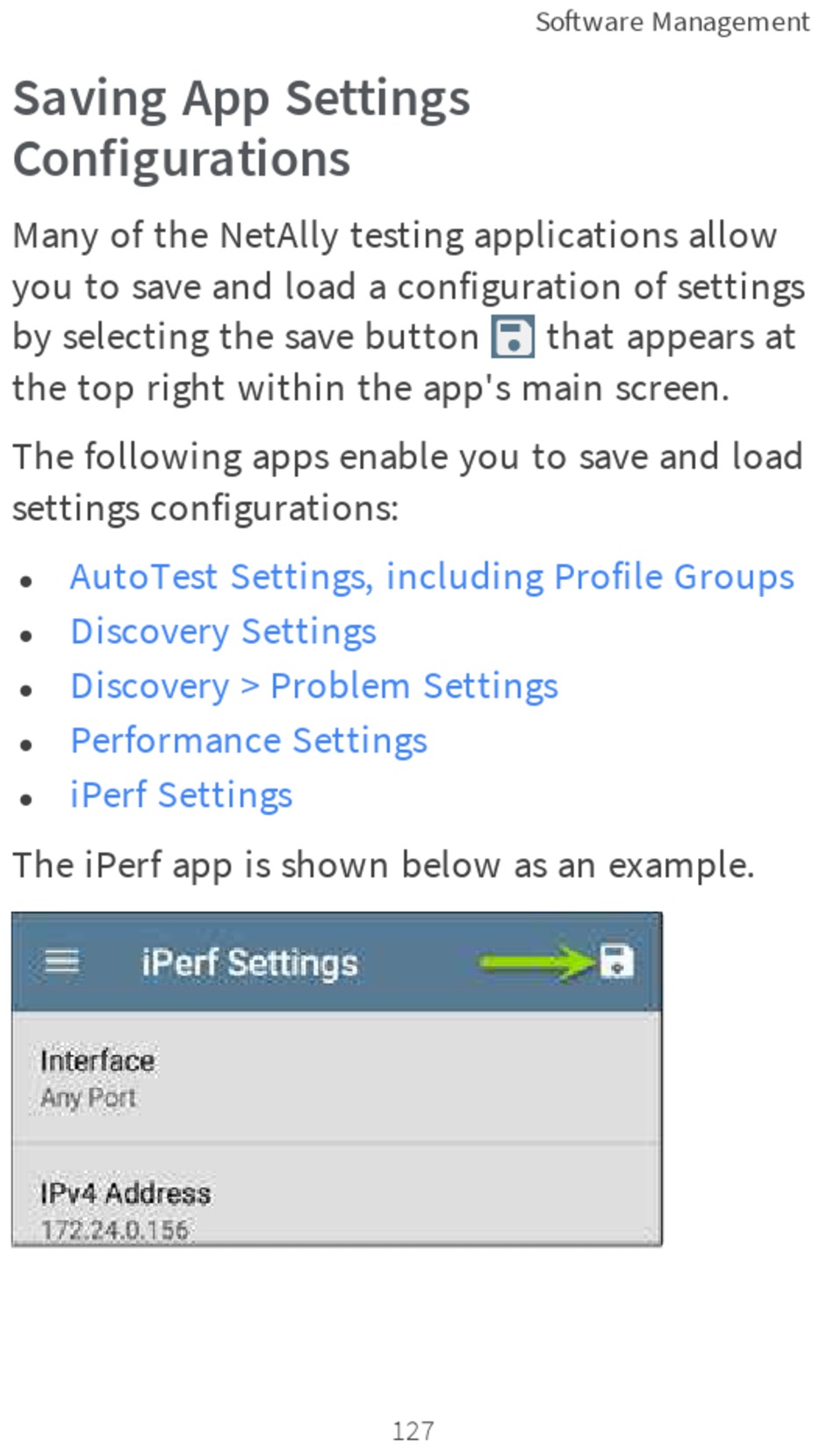Open the Discovery Settings link
The image size is (834, 1456).
(223, 632)
